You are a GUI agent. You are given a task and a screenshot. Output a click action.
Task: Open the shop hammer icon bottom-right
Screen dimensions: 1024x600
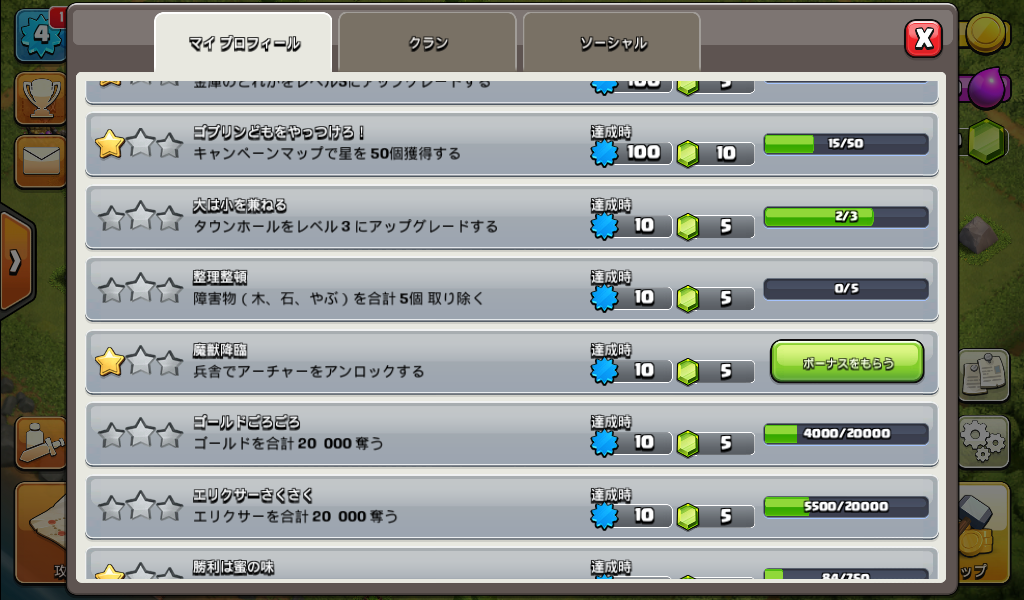(985, 532)
